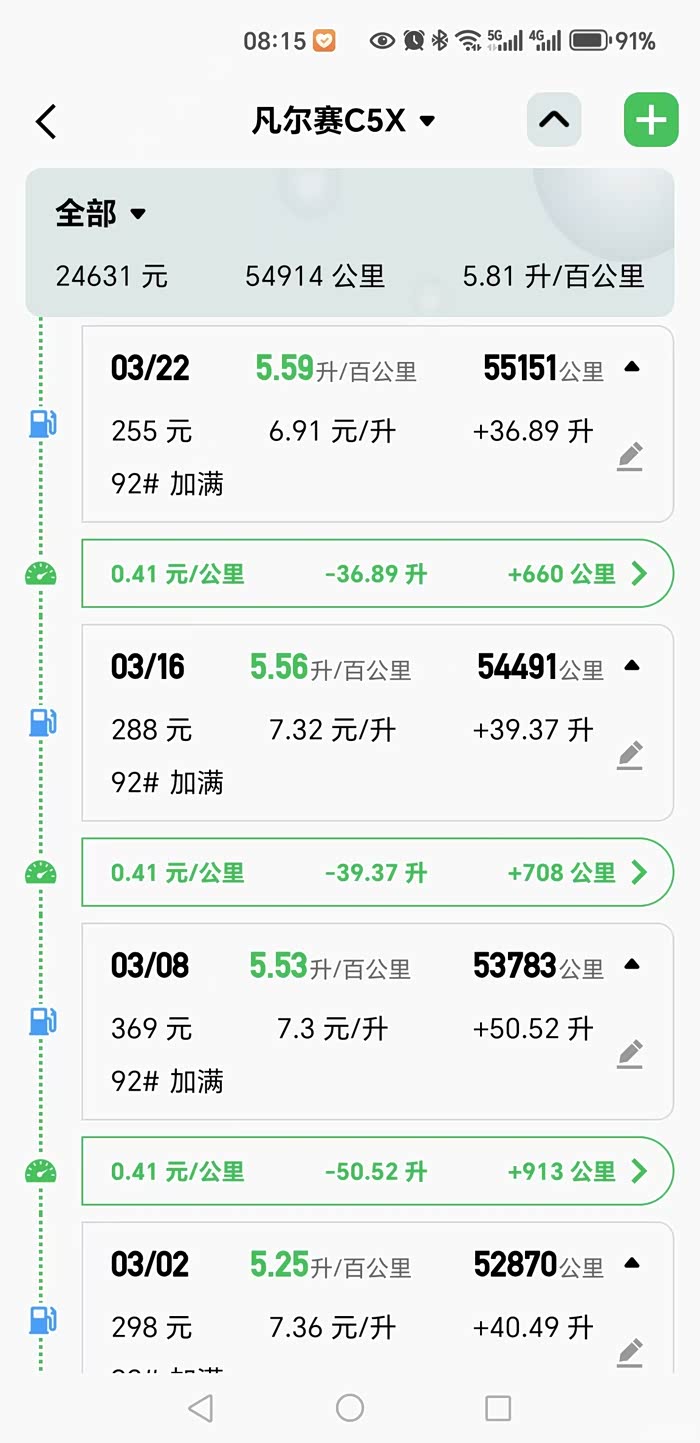Collapse the 03/16 record using its triangle
This screenshot has height=1443, width=700.
point(631,666)
